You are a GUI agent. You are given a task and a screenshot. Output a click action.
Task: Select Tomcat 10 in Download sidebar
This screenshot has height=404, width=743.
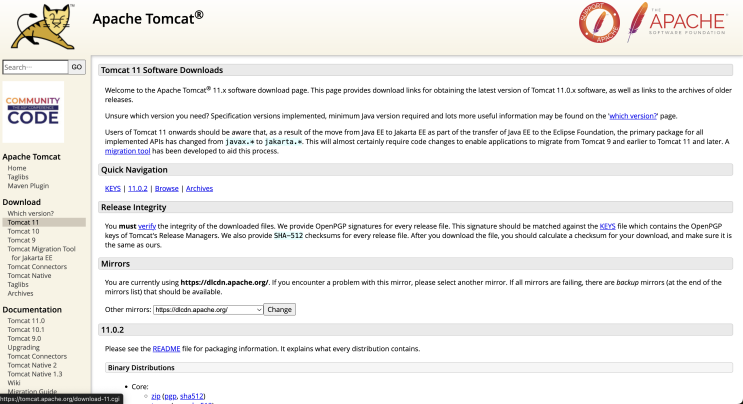pyautogui.click(x=23, y=231)
